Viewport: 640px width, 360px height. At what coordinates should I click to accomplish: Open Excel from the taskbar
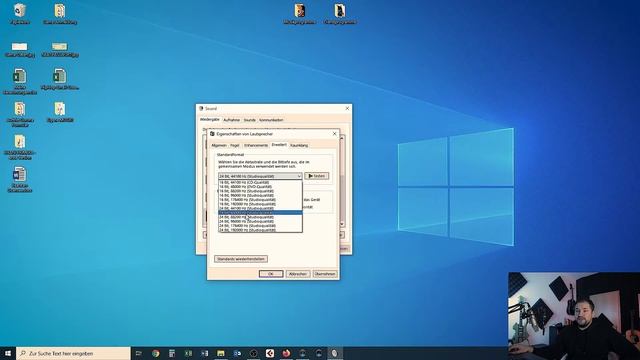[188, 353]
